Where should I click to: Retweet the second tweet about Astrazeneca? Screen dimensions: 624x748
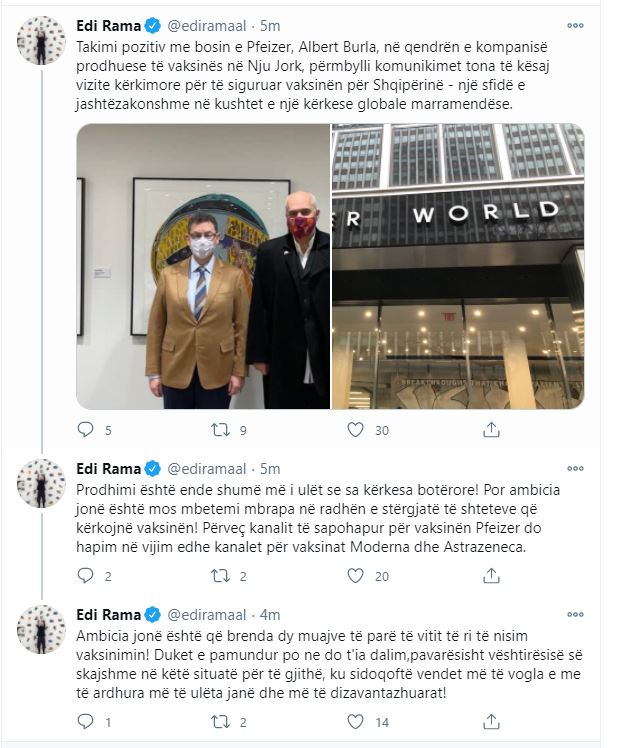pyautogui.click(x=220, y=576)
